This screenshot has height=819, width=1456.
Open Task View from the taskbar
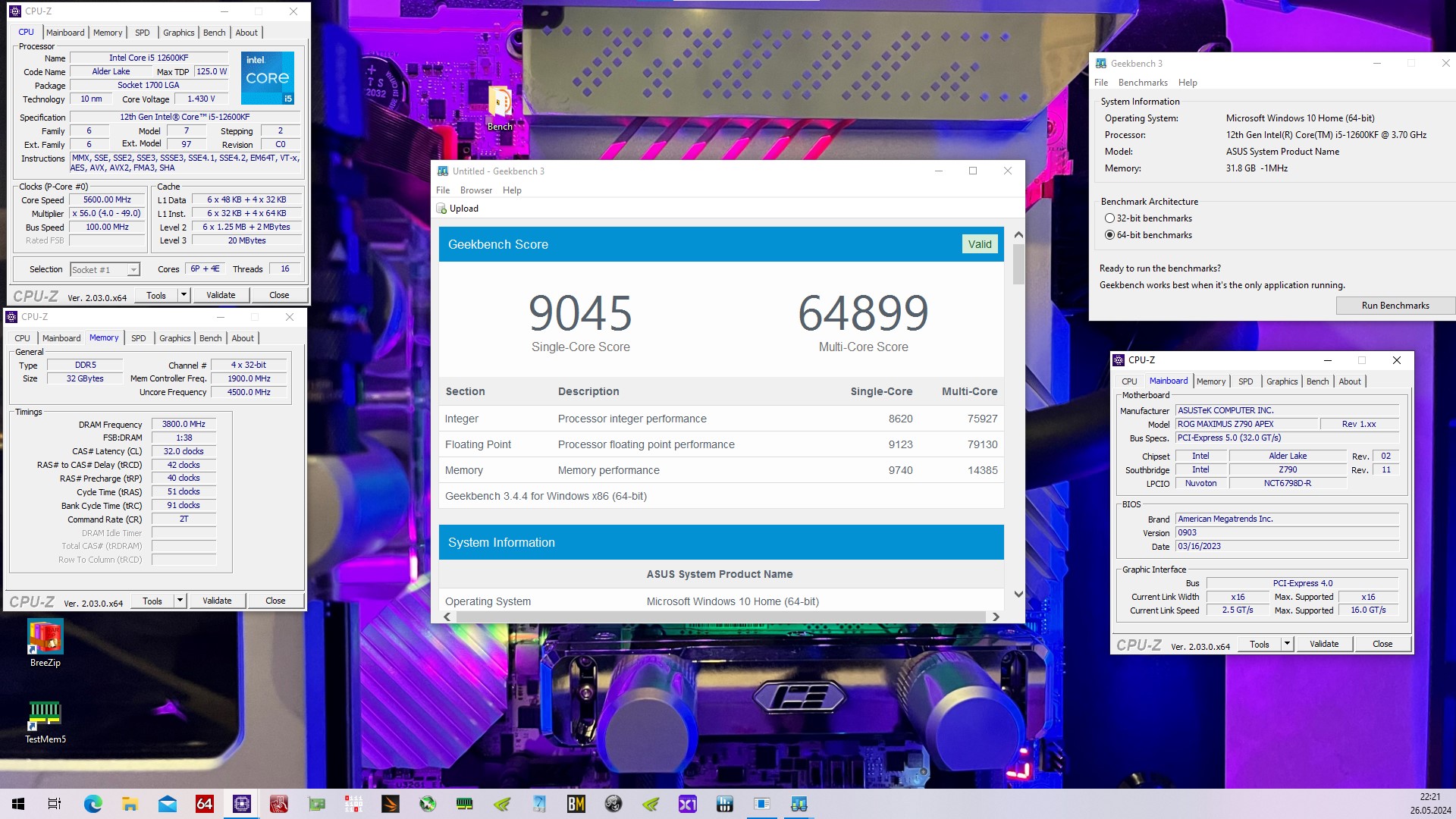55,804
